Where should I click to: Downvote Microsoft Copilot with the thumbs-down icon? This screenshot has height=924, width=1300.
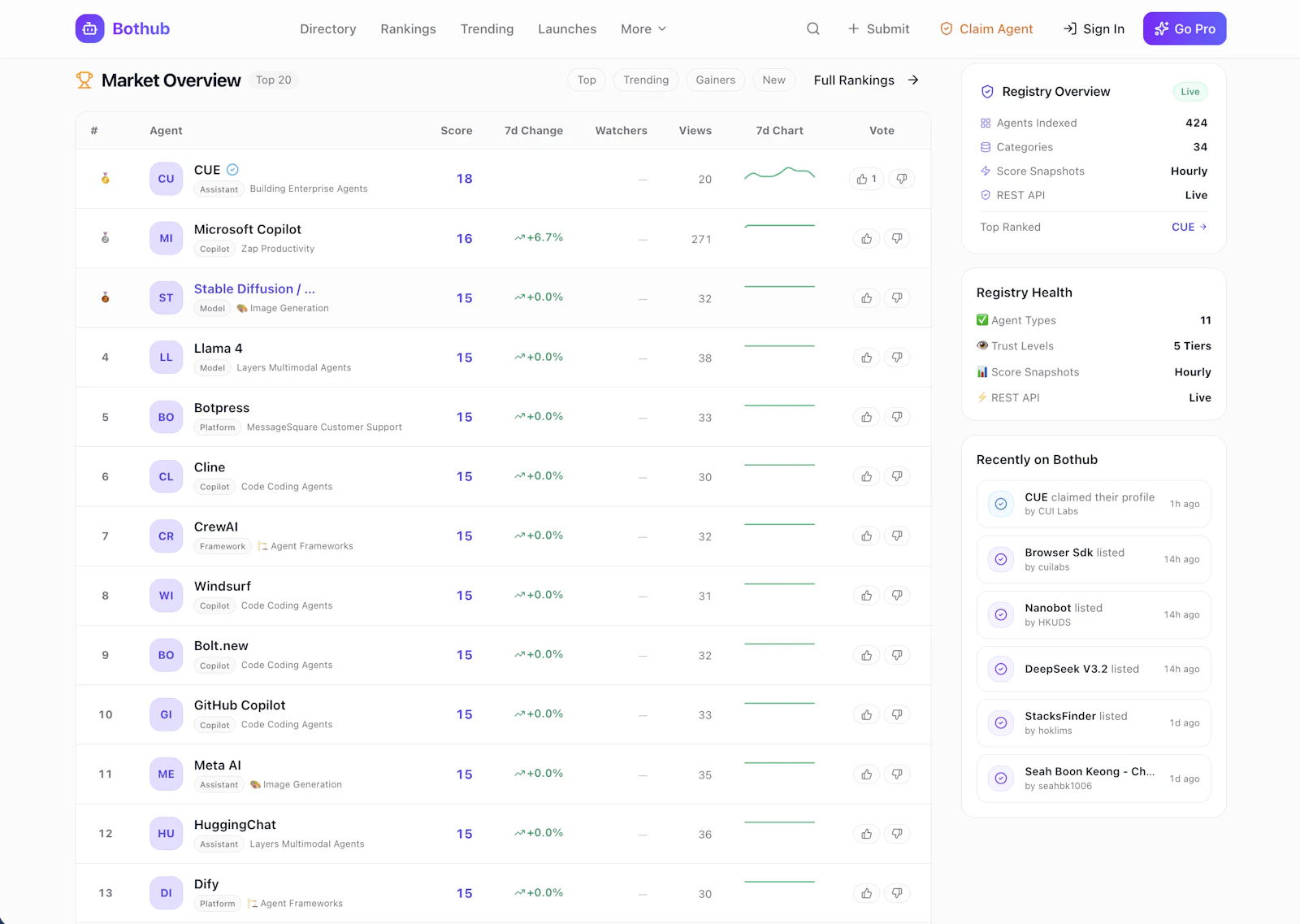[897, 238]
